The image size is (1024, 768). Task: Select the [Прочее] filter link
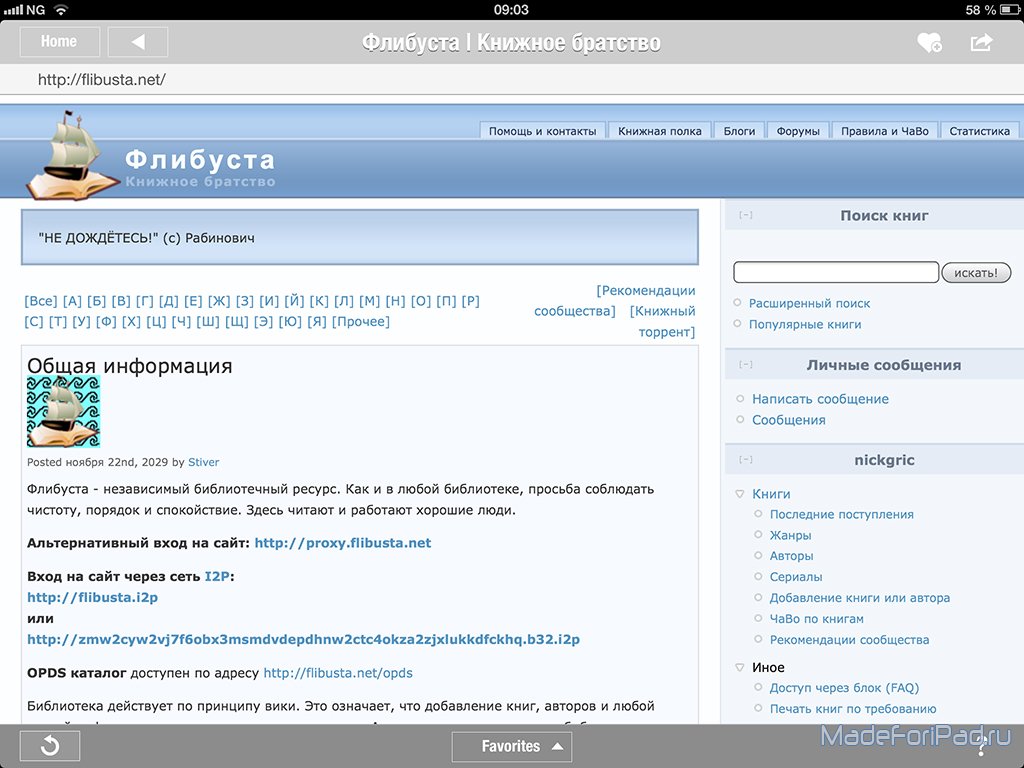click(360, 322)
